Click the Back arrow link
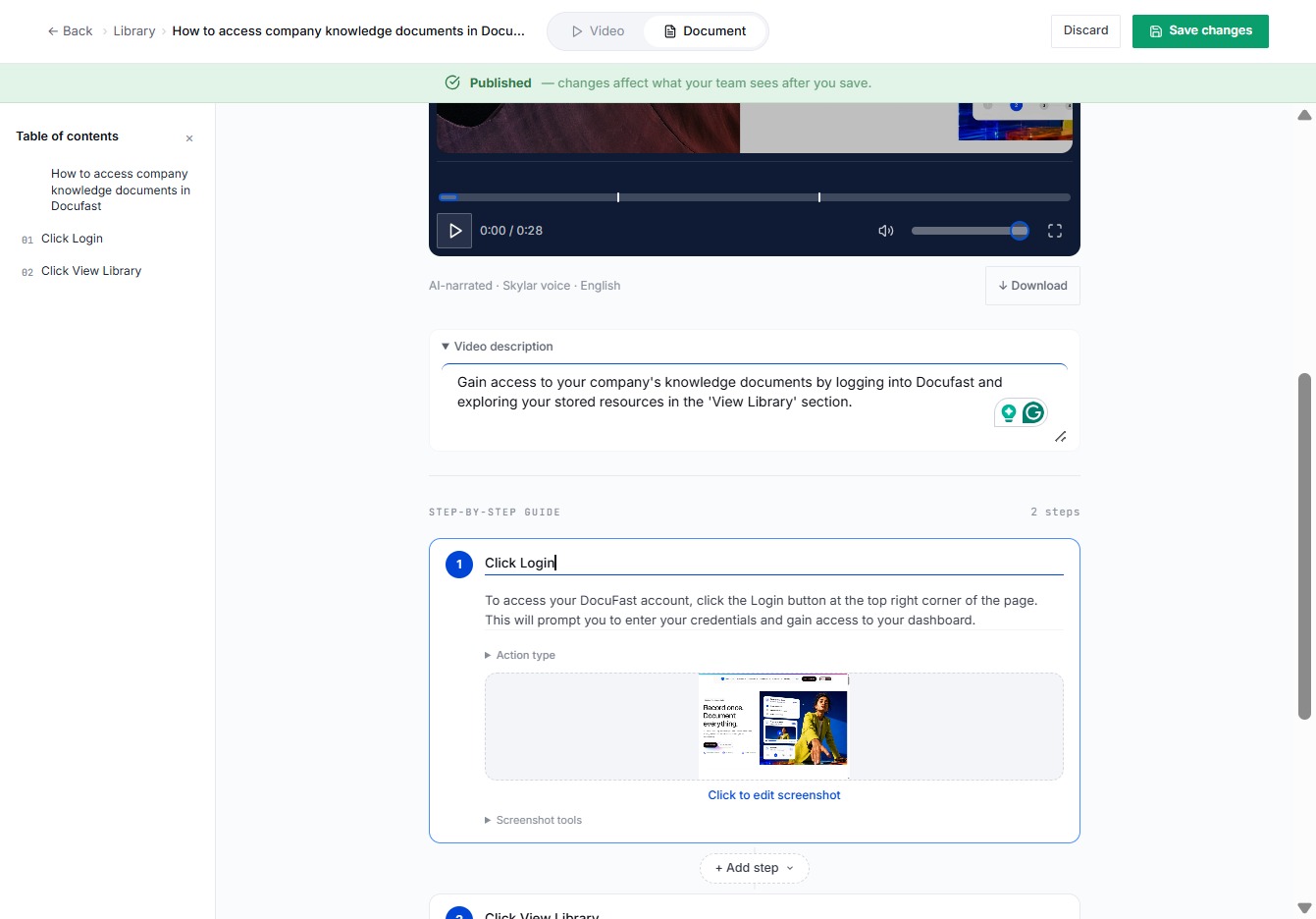The image size is (1316, 919). coord(70,31)
